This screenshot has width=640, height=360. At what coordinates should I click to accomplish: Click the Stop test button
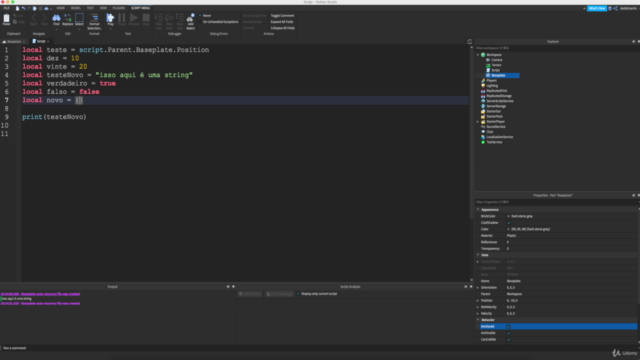pyautogui.click(x=146, y=19)
